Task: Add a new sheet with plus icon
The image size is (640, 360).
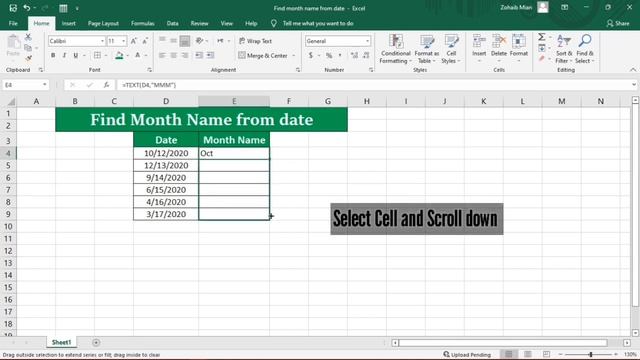Action: (96, 342)
